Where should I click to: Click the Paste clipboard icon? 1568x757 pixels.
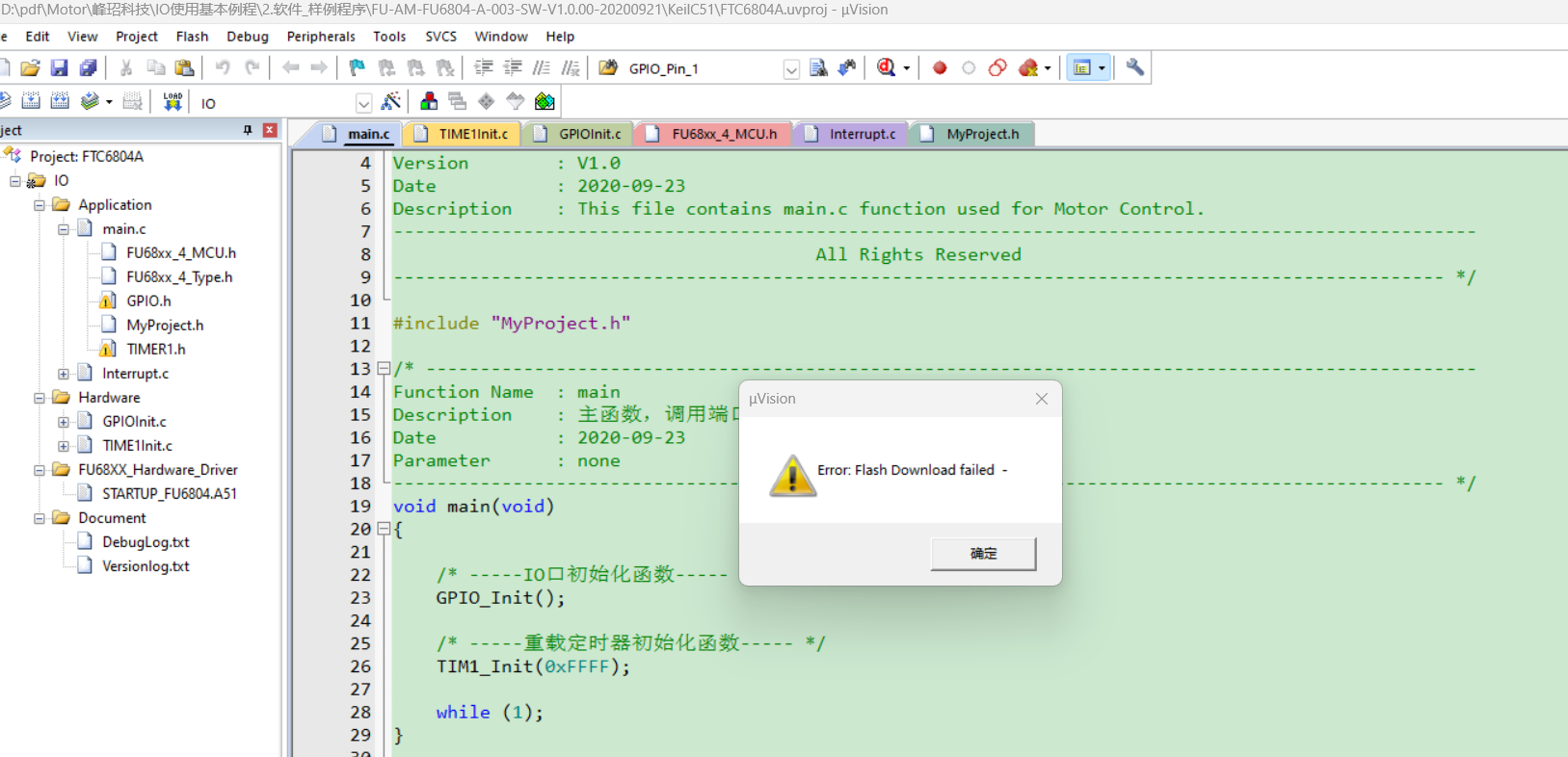click(184, 67)
